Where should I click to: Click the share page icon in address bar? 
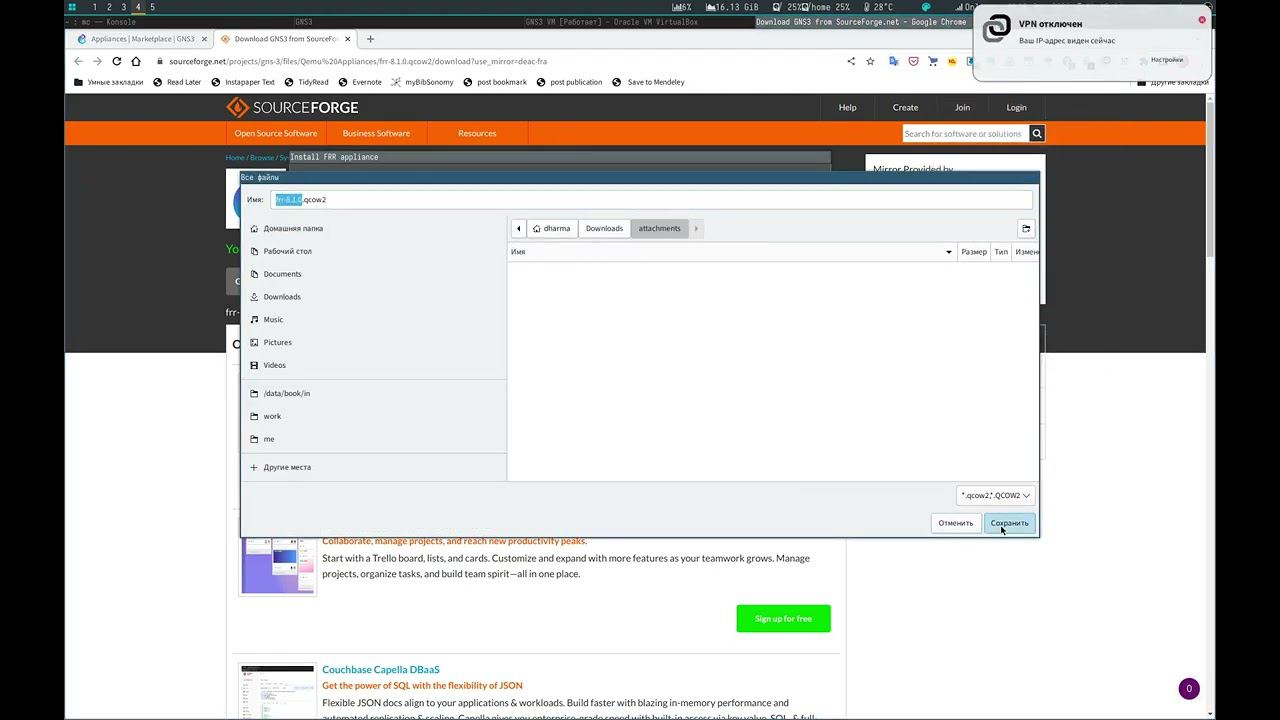851,61
